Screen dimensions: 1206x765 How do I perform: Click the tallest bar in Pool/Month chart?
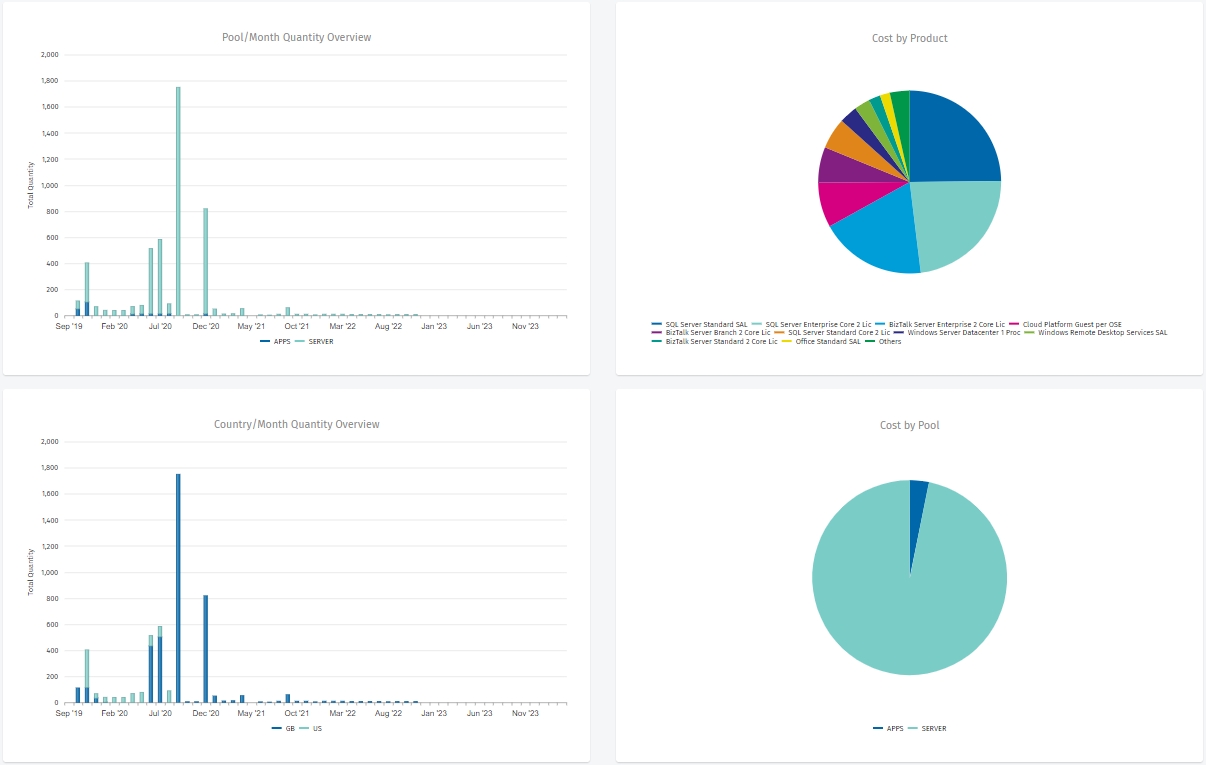click(x=178, y=200)
